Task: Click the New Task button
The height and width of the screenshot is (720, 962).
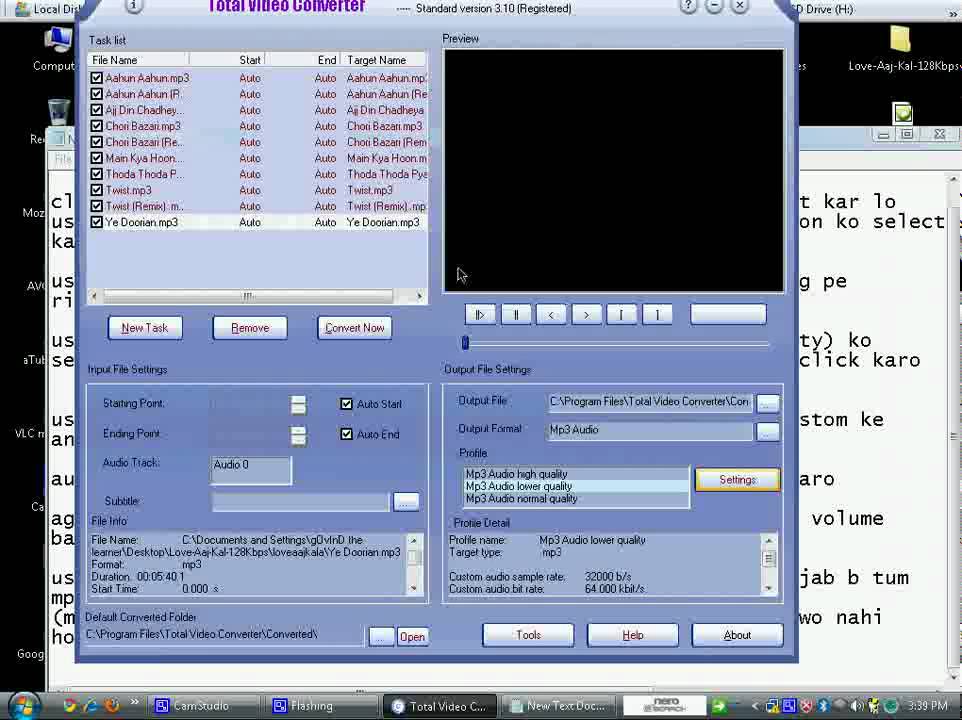Action: pos(145,328)
